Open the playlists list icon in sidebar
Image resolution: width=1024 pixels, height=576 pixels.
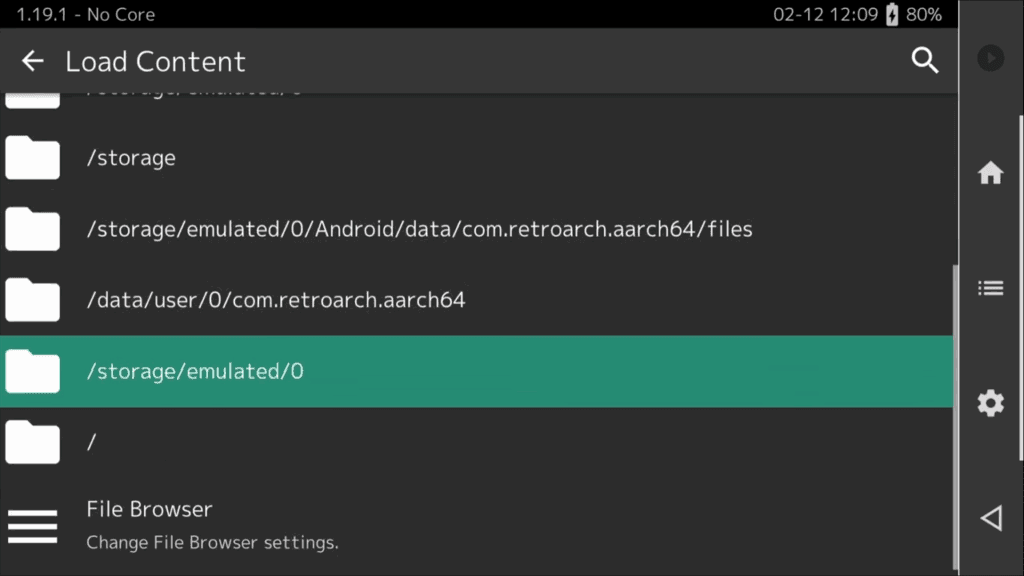point(990,289)
